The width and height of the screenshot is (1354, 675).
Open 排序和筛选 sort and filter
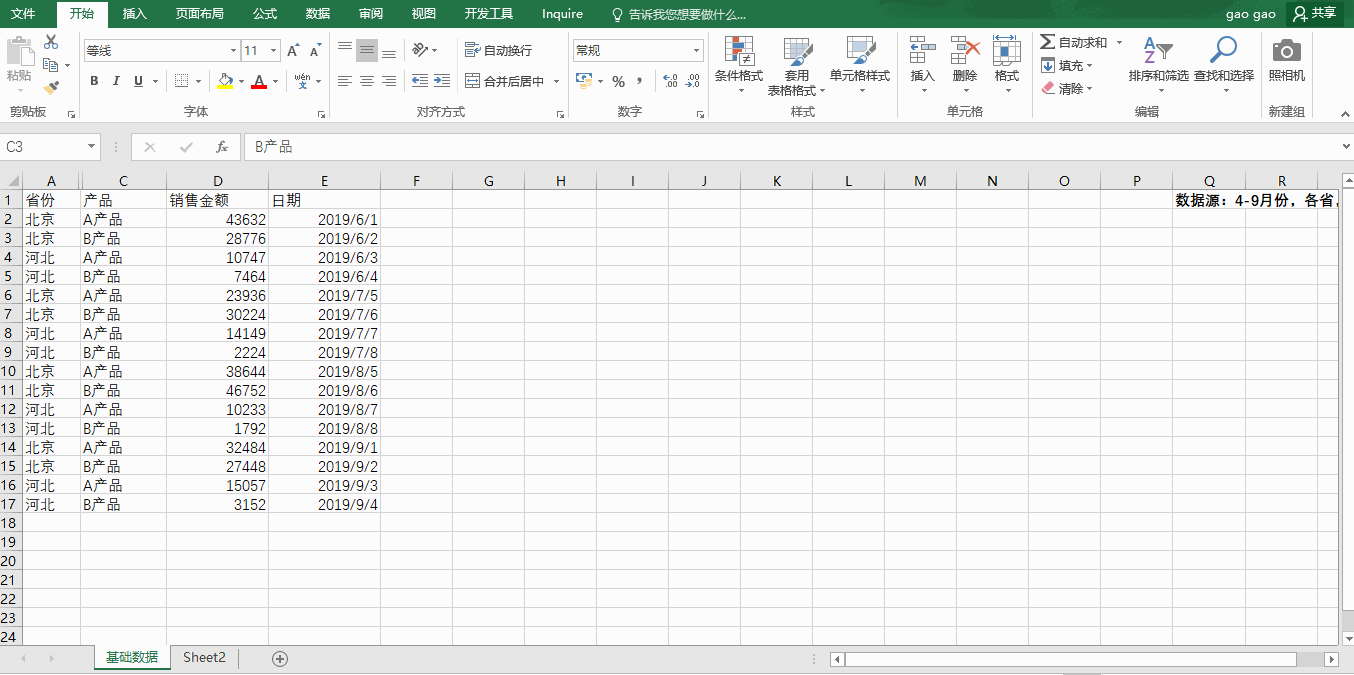pos(1158,65)
